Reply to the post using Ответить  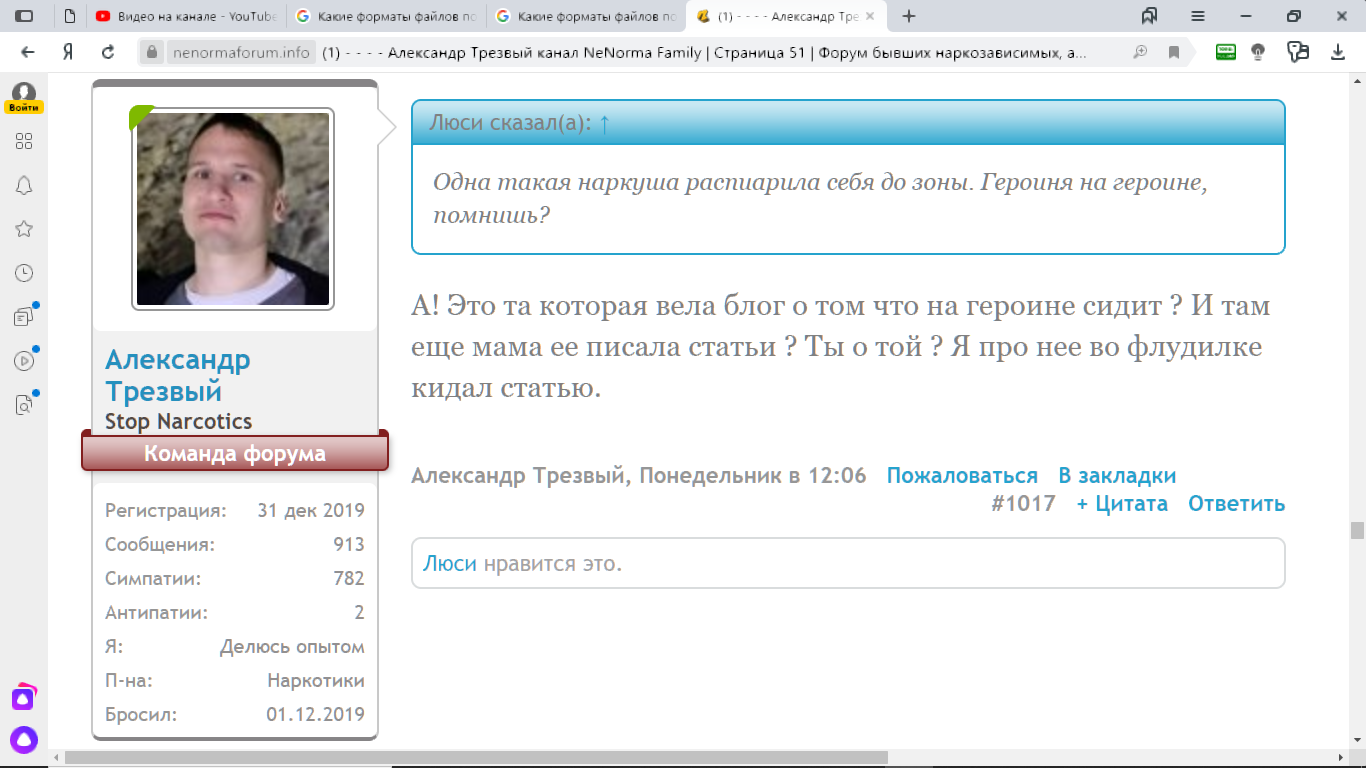[x=1236, y=503]
